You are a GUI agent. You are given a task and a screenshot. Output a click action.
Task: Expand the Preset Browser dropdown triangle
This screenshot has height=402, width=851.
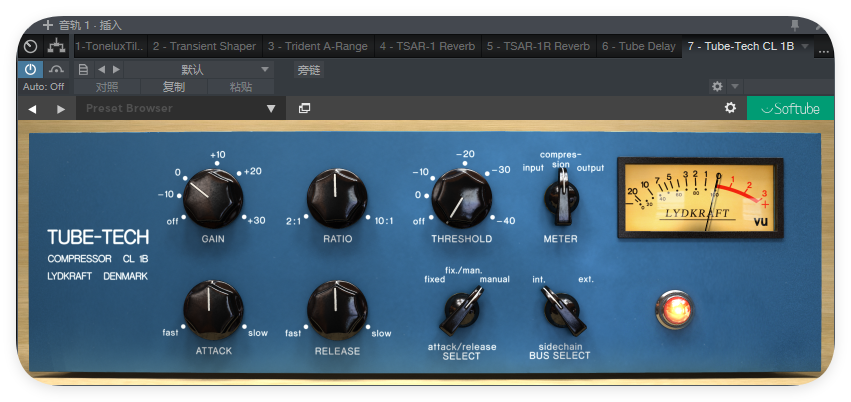[x=271, y=109]
